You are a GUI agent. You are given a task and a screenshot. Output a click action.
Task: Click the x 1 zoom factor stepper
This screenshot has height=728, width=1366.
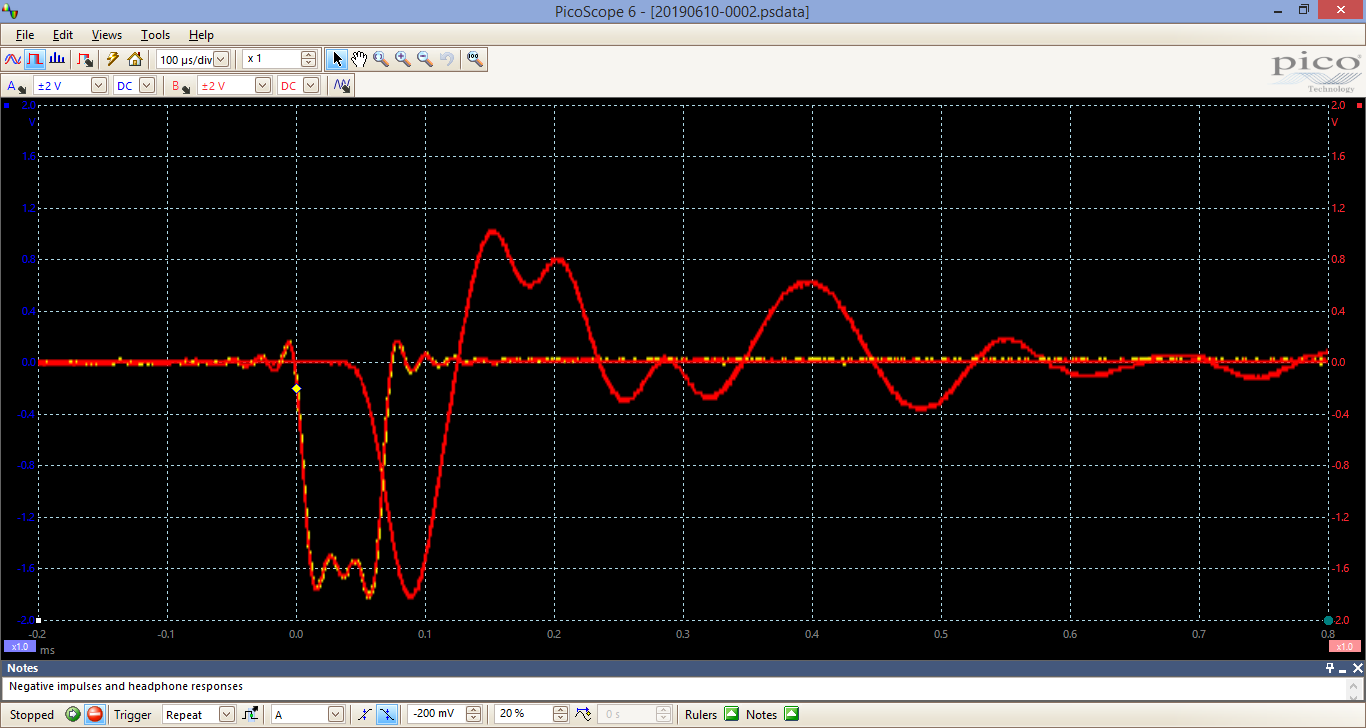[x=308, y=59]
